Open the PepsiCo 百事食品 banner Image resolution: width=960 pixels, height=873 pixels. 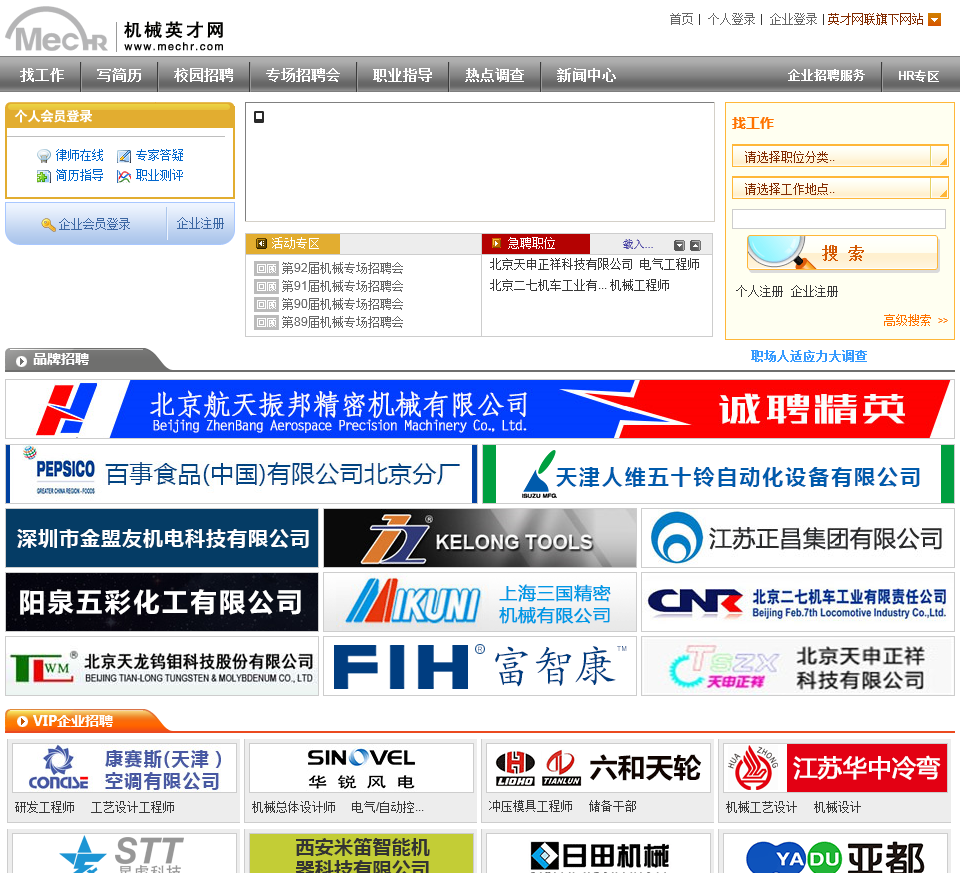[241, 474]
